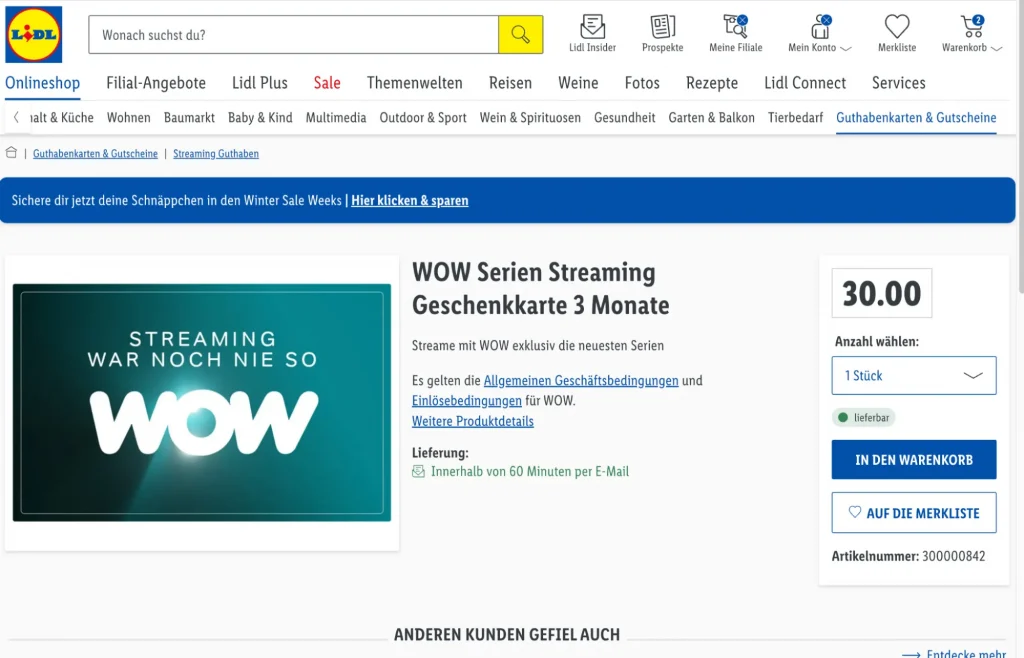
Task: Click the Lidl logo
Action: coord(34,35)
